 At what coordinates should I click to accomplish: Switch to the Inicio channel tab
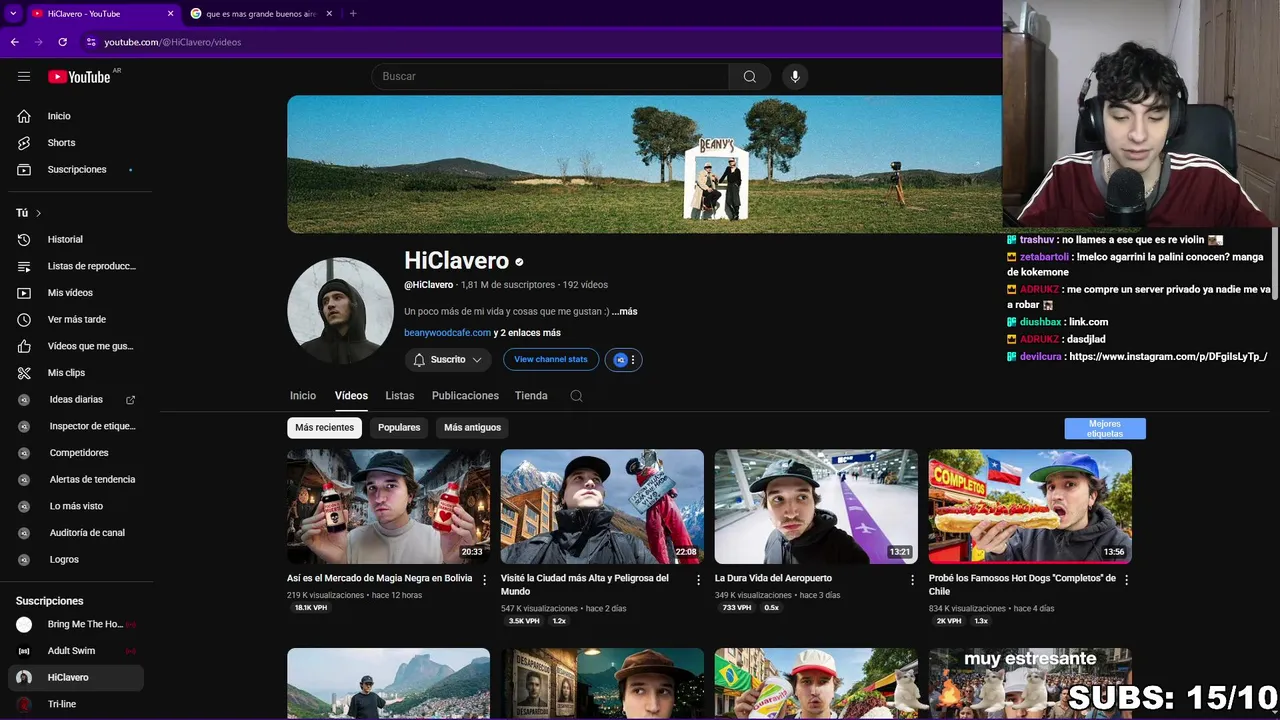303,396
